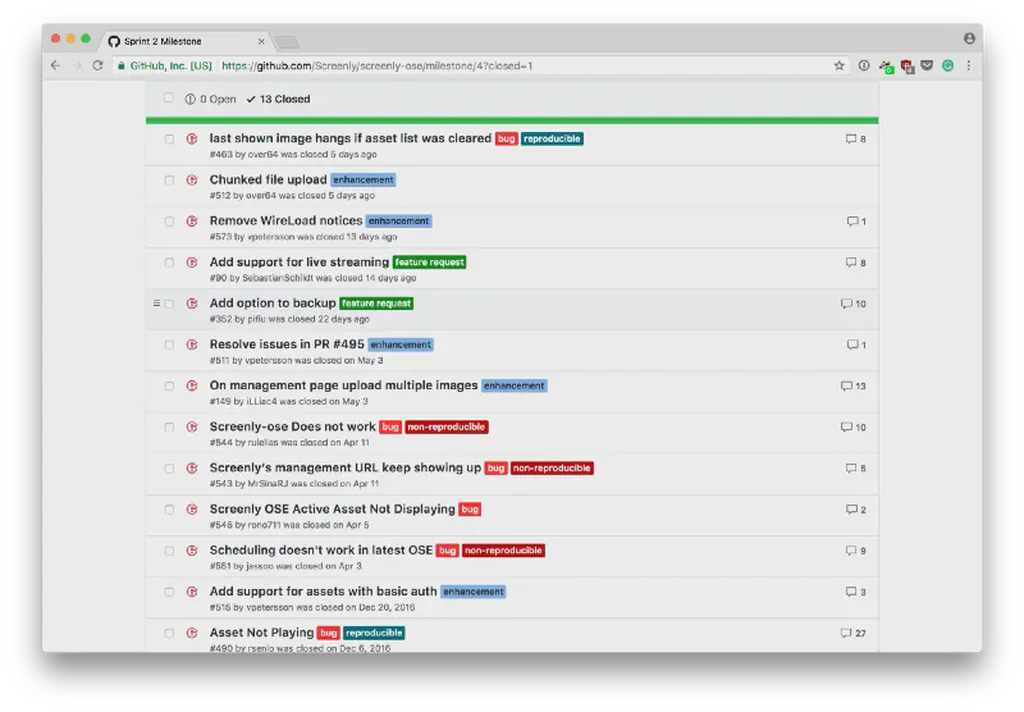The width and height of the screenshot is (1024, 712).
Task: Switch to the '0 Open' issues filter
Action: (211, 99)
